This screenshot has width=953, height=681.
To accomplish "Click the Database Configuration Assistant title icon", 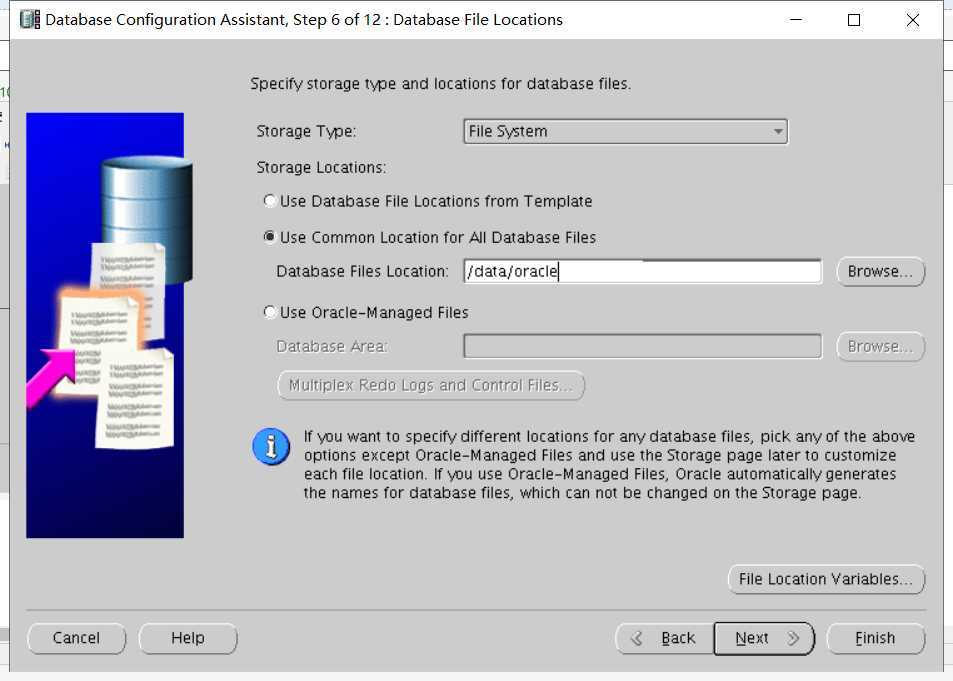I will (x=30, y=19).
